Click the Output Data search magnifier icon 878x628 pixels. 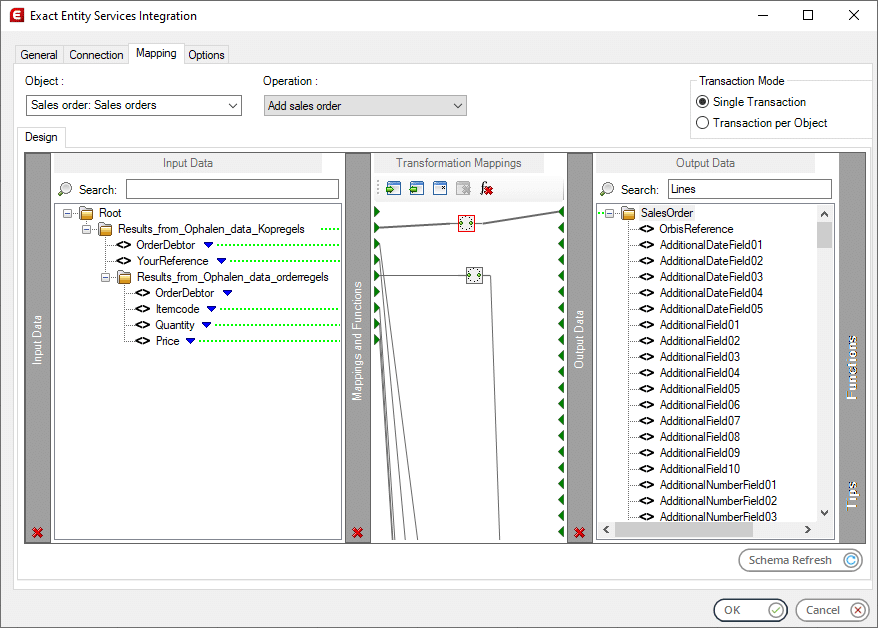(x=607, y=189)
